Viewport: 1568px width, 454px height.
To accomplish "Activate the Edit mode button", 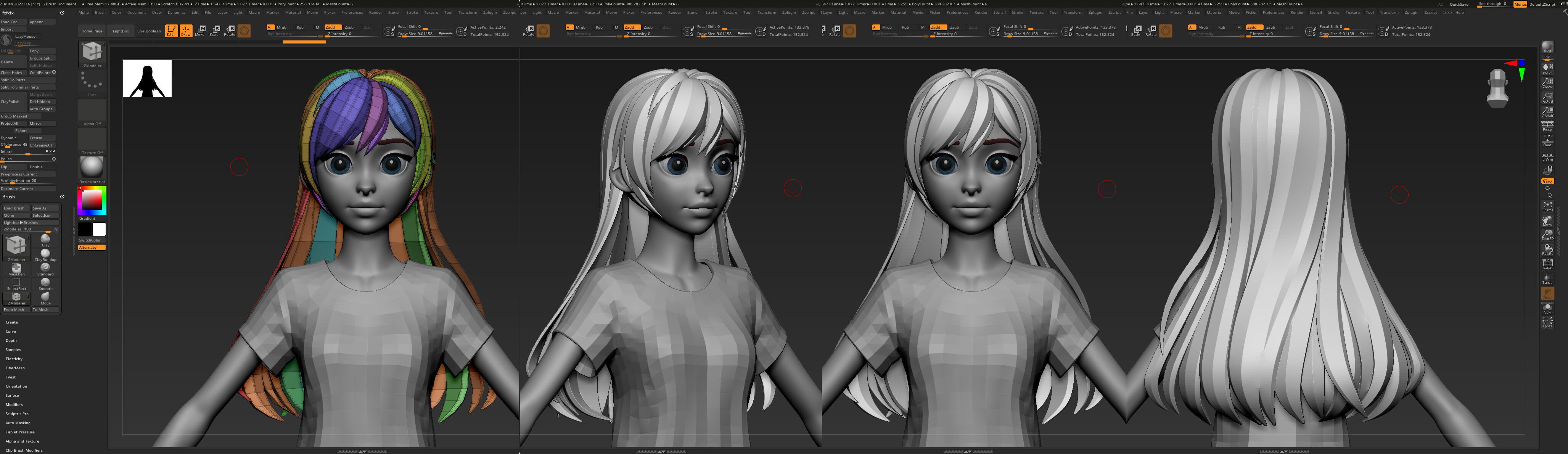I will (171, 31).
